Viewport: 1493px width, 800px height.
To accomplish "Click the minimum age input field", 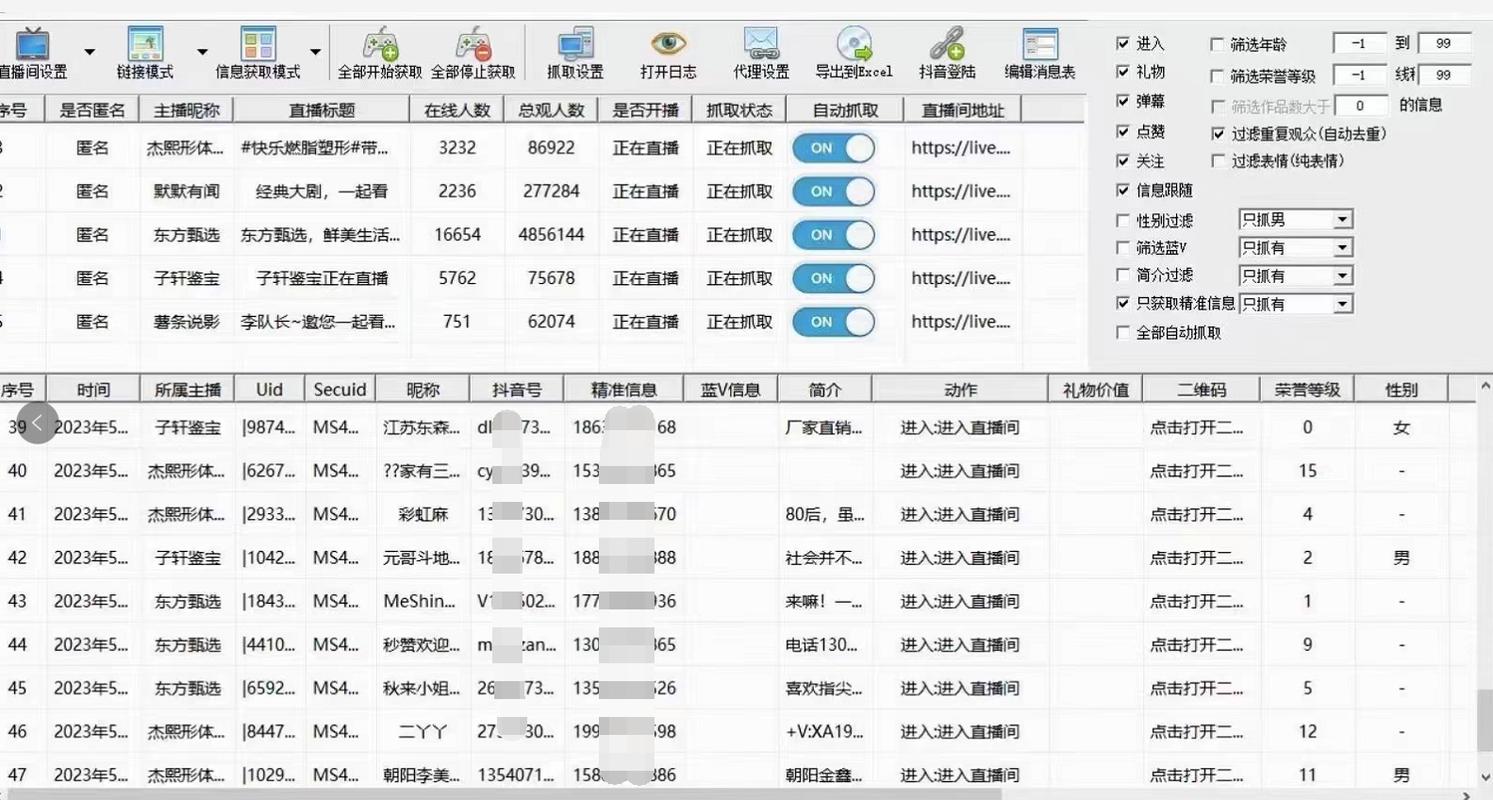I will click(x=1360, y=43).
